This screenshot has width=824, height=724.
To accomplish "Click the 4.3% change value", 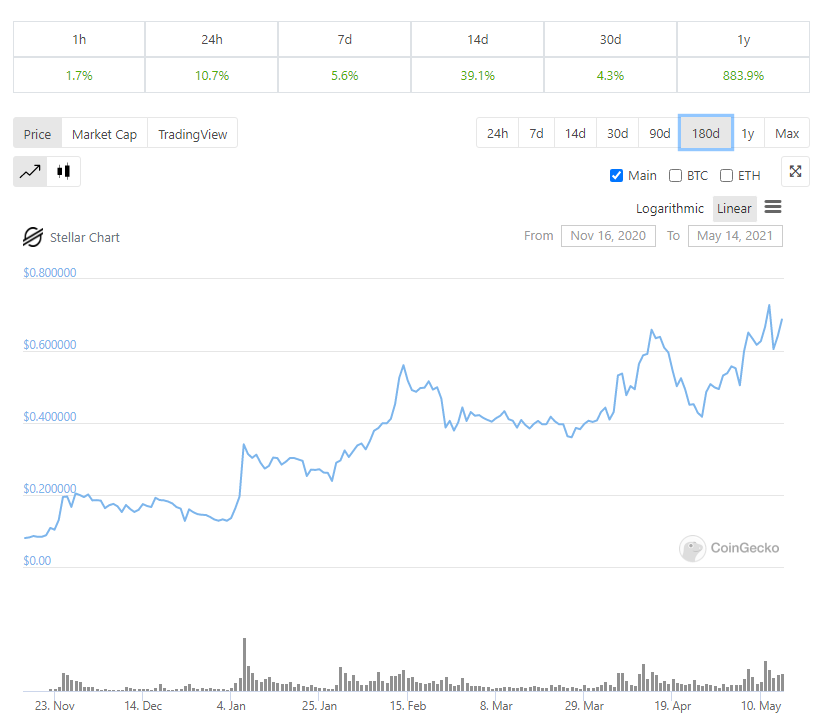I will [x=610, y=76].
